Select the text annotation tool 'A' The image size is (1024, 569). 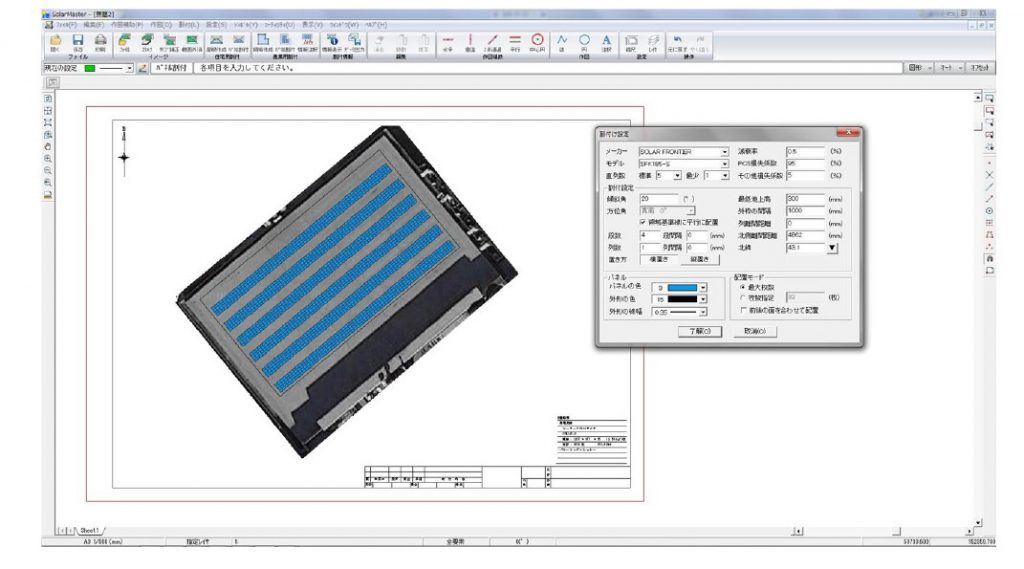[607, 41]
